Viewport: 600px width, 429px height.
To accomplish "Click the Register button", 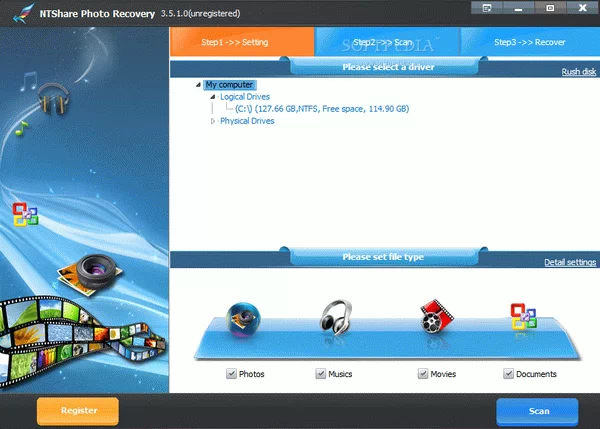I will (x=78, y=411).
